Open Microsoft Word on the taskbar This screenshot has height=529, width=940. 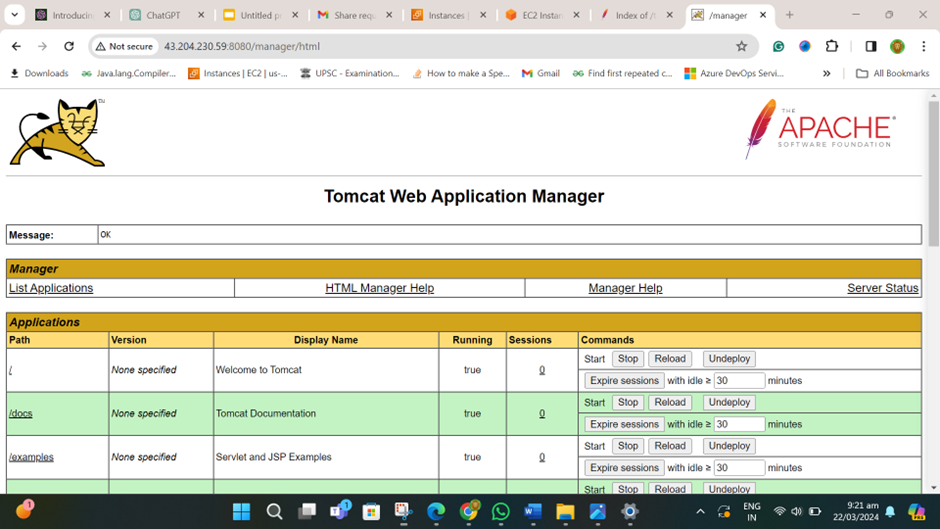pos(532,512)
